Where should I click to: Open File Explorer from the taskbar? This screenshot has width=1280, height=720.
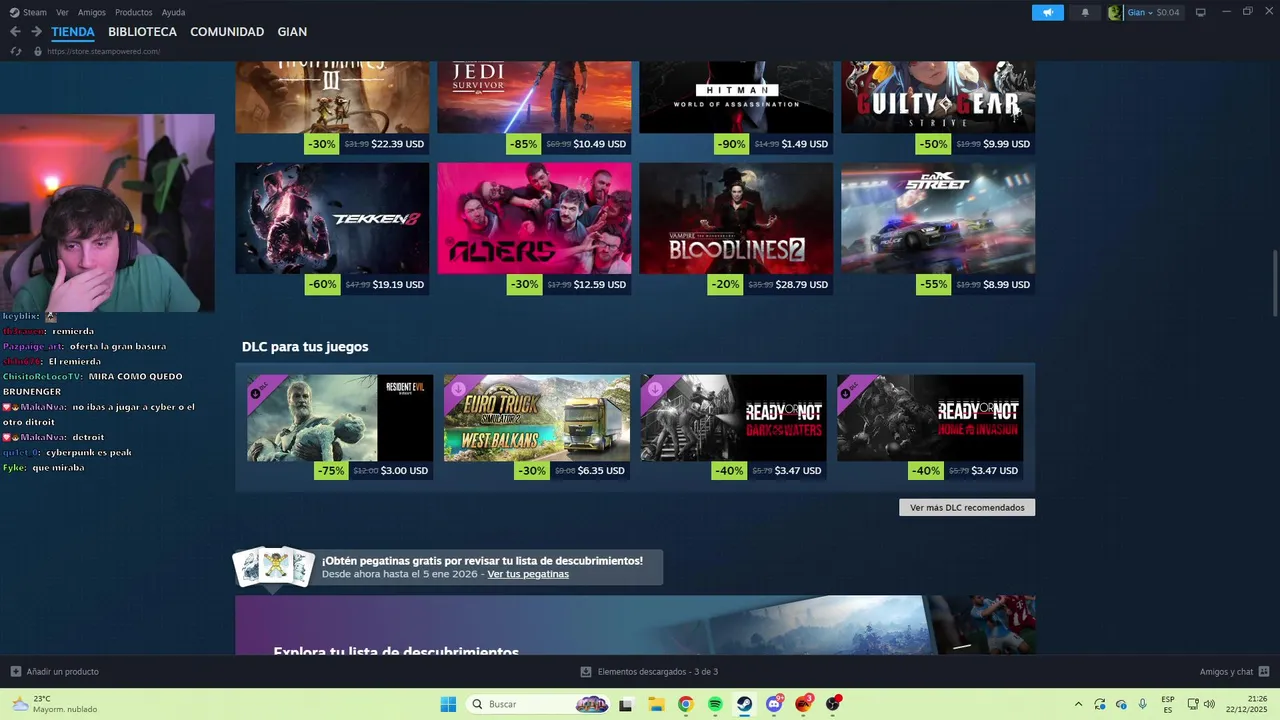(x=656, y=704)
